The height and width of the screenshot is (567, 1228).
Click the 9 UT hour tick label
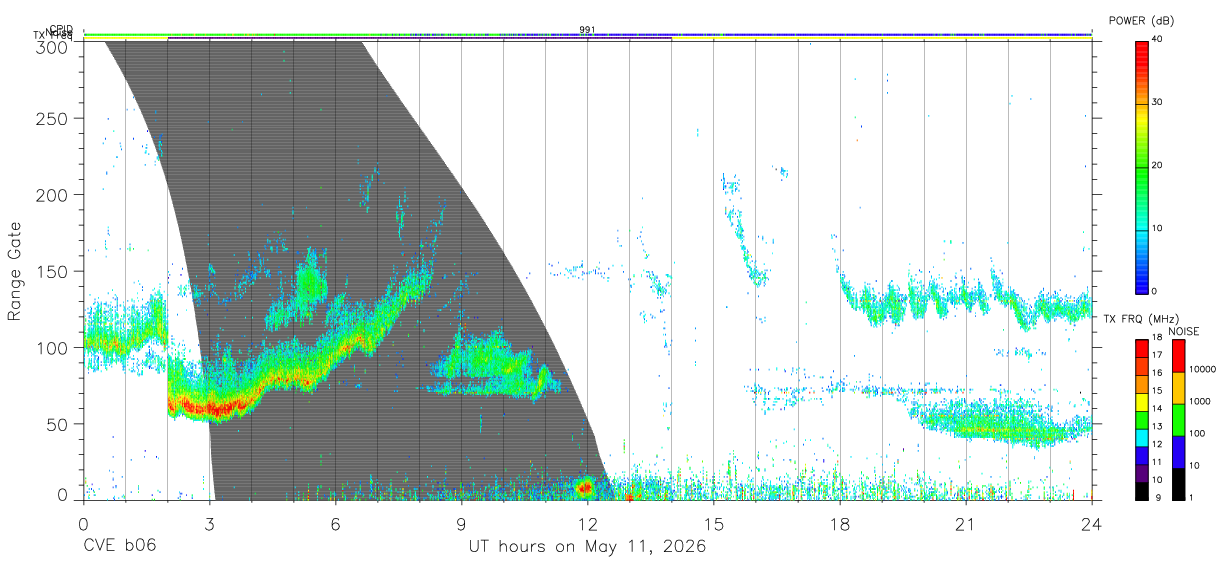[x=462, y=524]
